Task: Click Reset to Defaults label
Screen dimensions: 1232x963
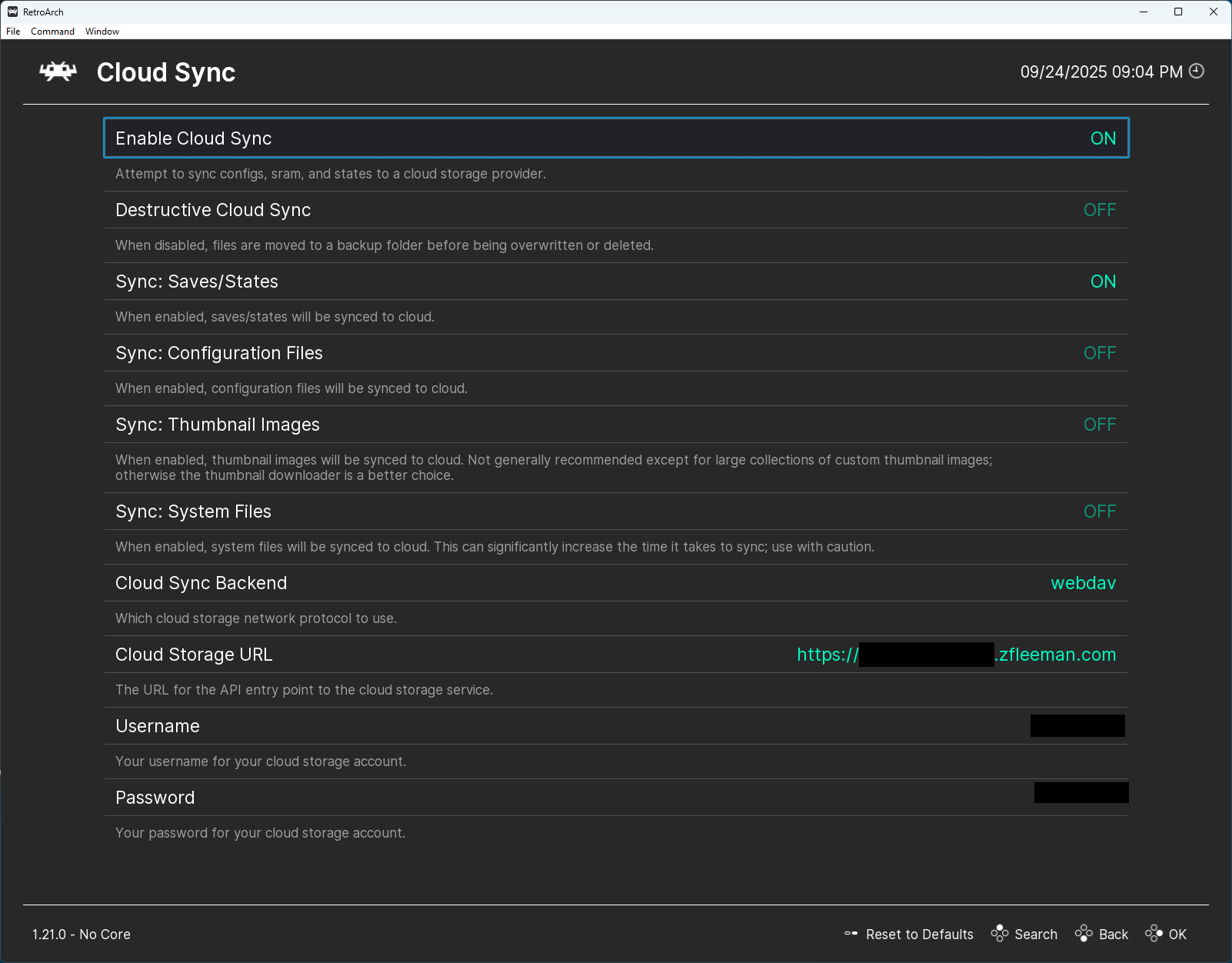Action: (x=920, y=935)
